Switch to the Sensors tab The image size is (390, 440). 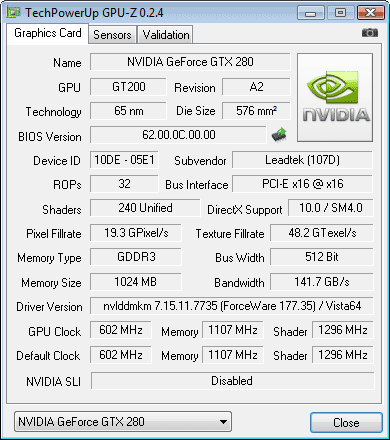pyautogui.click(x=112, y=35)
